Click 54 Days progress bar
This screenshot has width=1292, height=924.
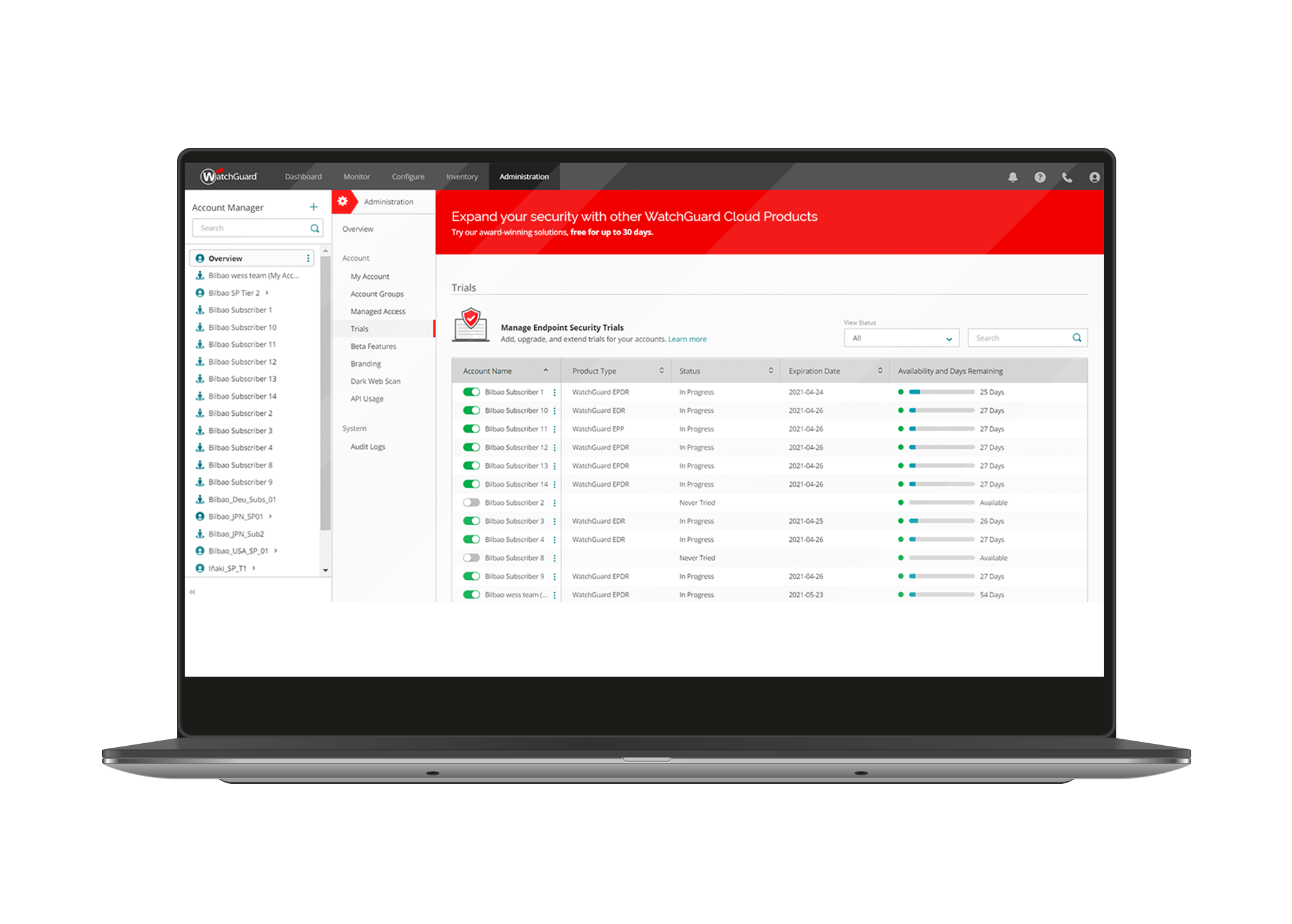[x=942, y=595]
